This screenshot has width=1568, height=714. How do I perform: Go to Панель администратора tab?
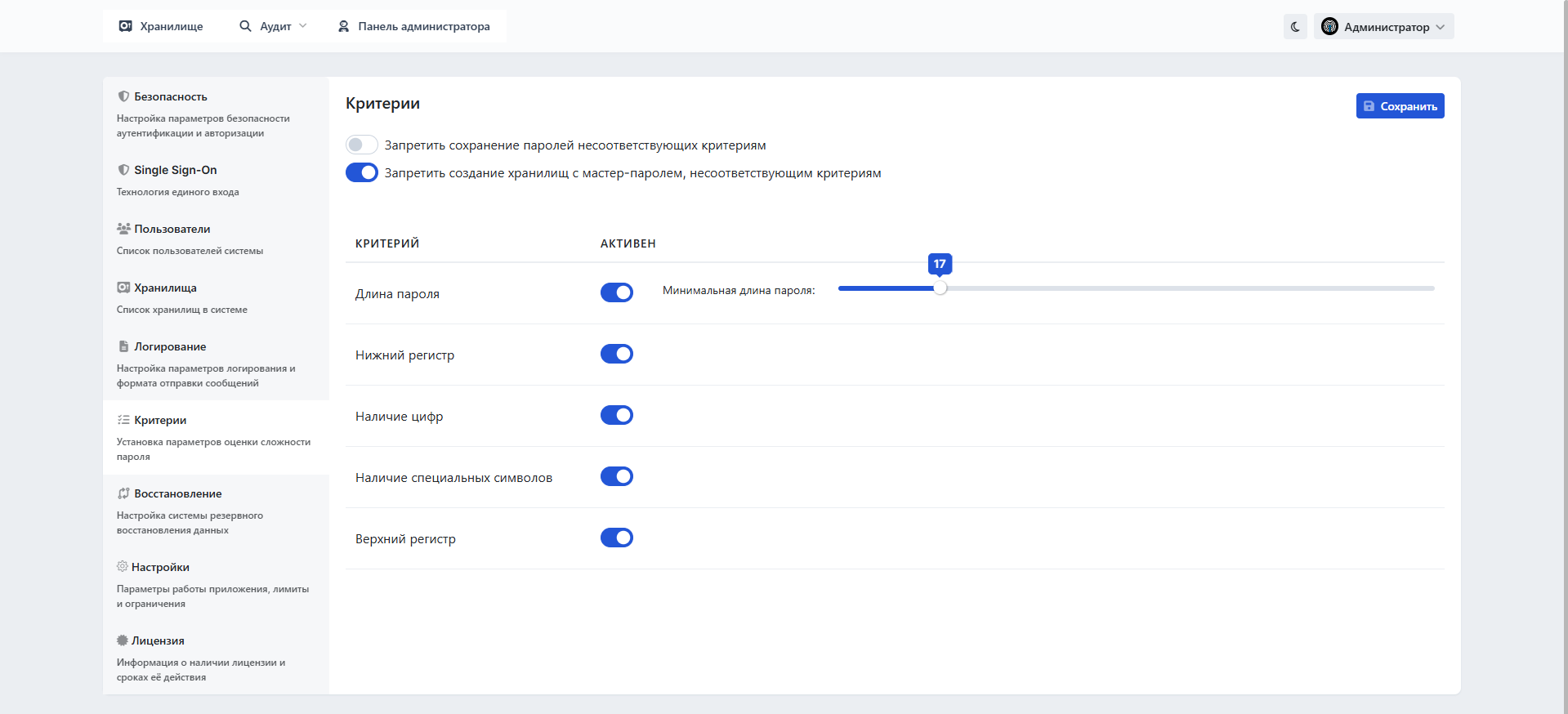pos(414,26)
